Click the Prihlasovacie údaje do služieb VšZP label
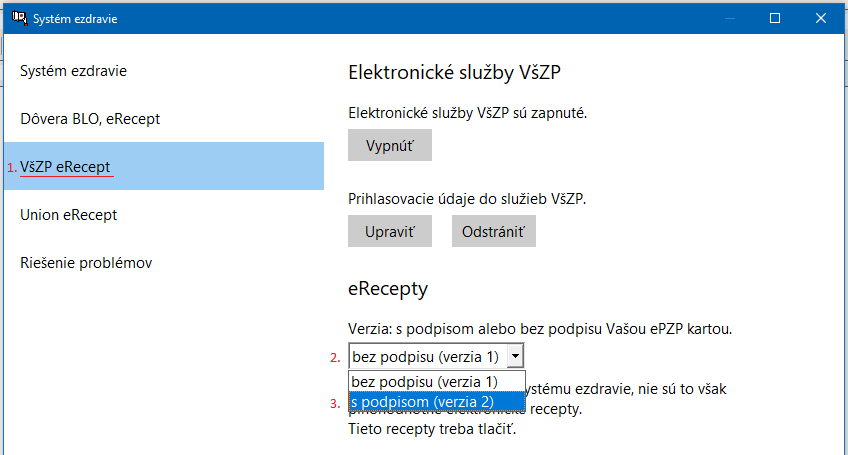The image size is (848, 455). pos(467,199)
